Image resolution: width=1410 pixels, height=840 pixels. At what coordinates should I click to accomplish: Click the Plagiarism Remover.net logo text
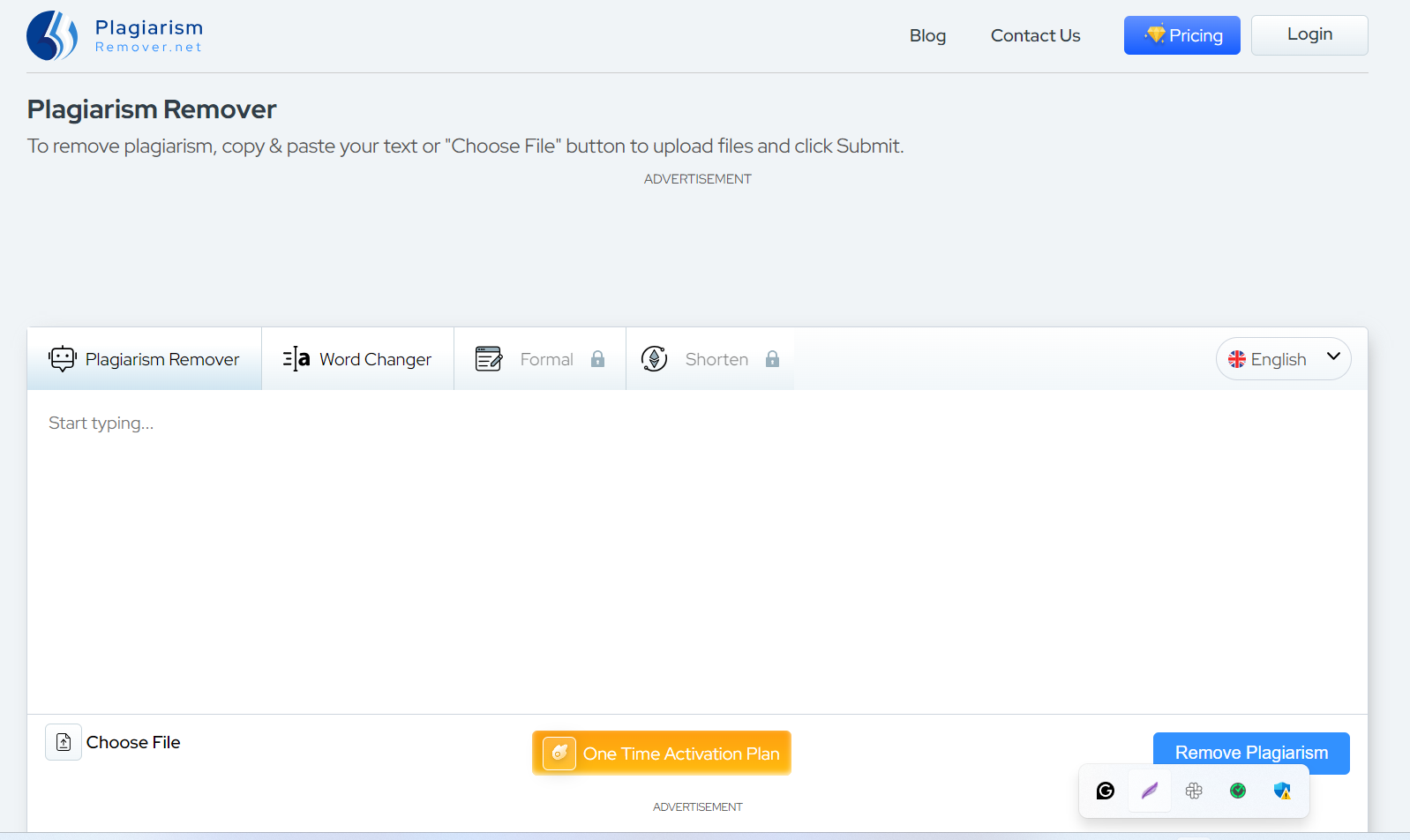[x=149, y=36]
